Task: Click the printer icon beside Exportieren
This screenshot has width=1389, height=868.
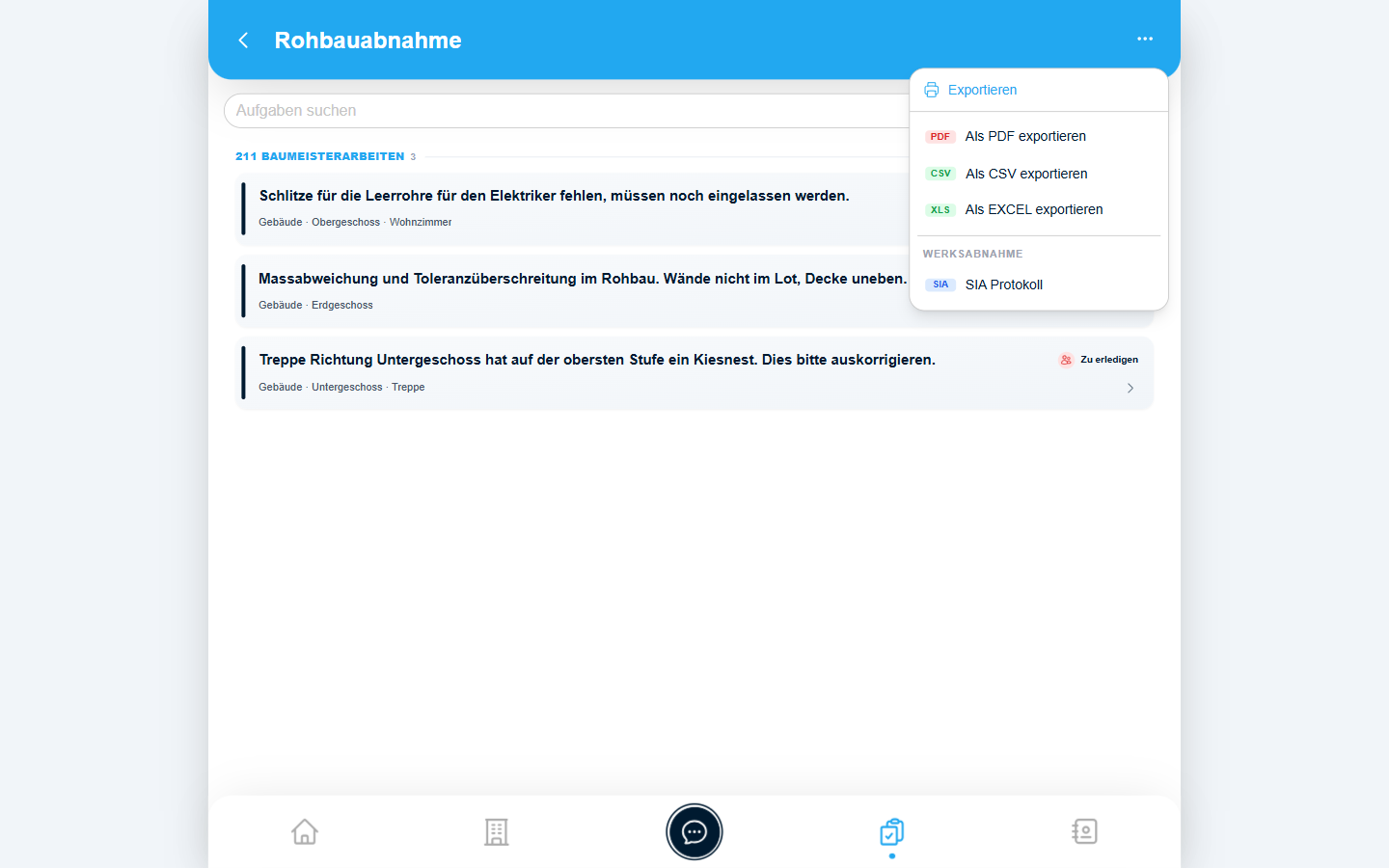Action: [x=931, y=90]
